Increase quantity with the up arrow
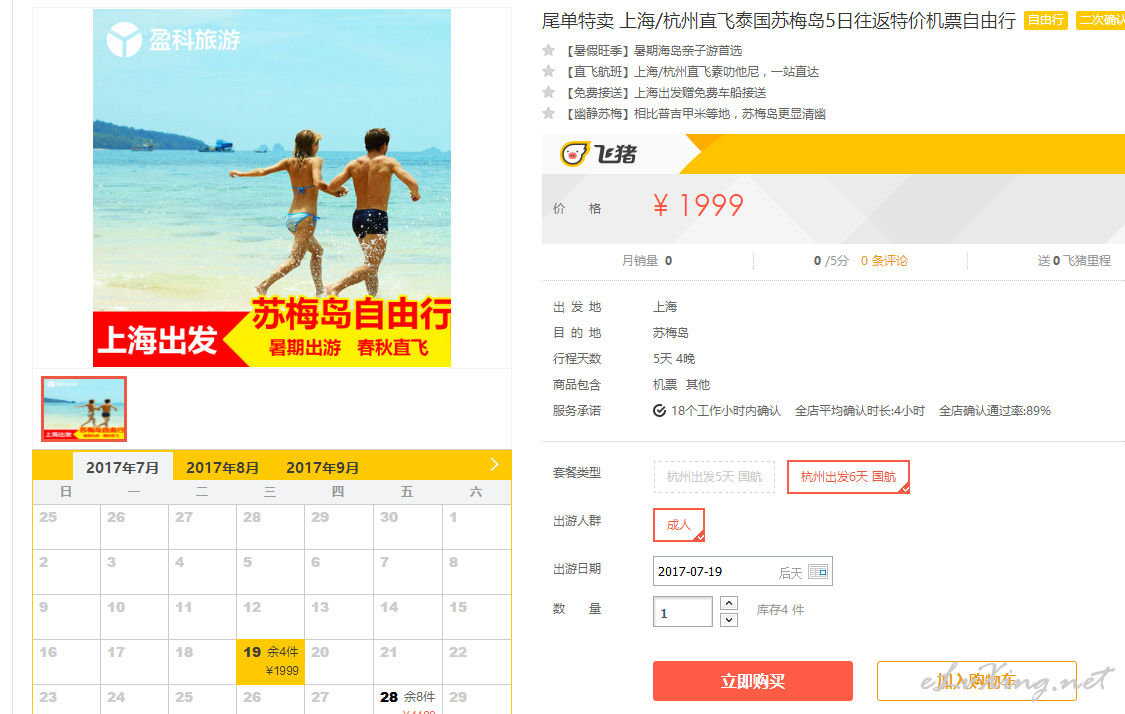The image size is (1125, 714). coord(729,603)
